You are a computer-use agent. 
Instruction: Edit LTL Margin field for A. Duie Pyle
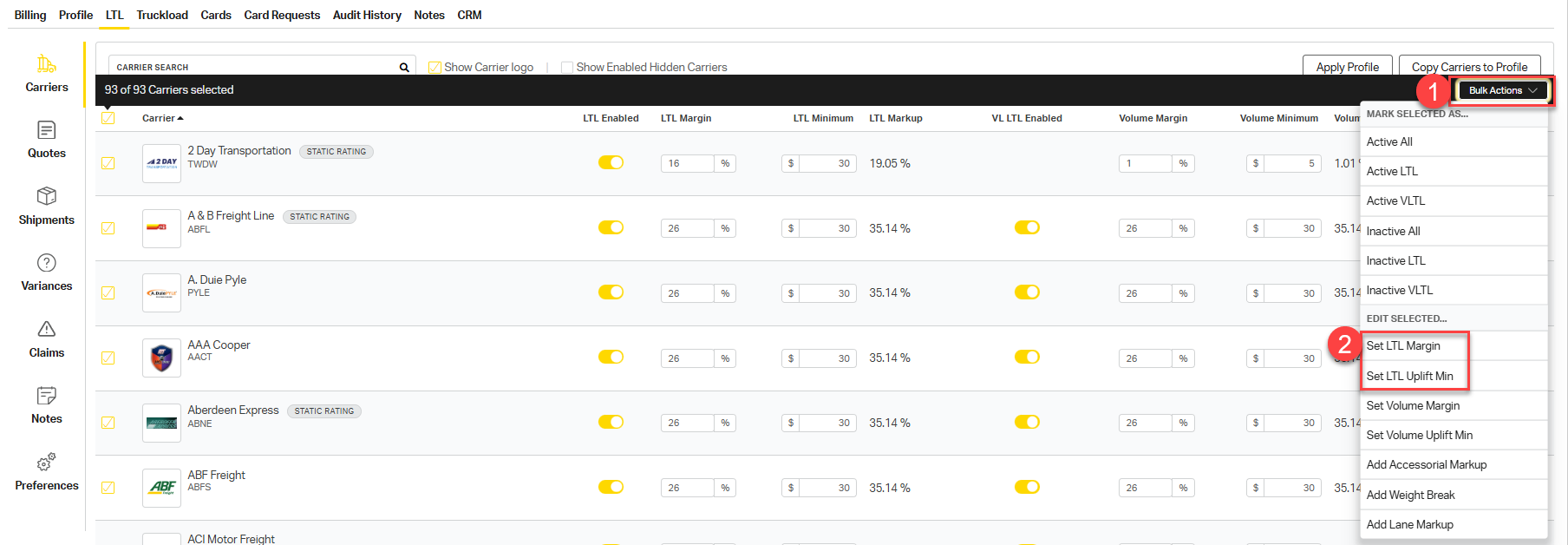pyautogui.click(x=687, y=293)
